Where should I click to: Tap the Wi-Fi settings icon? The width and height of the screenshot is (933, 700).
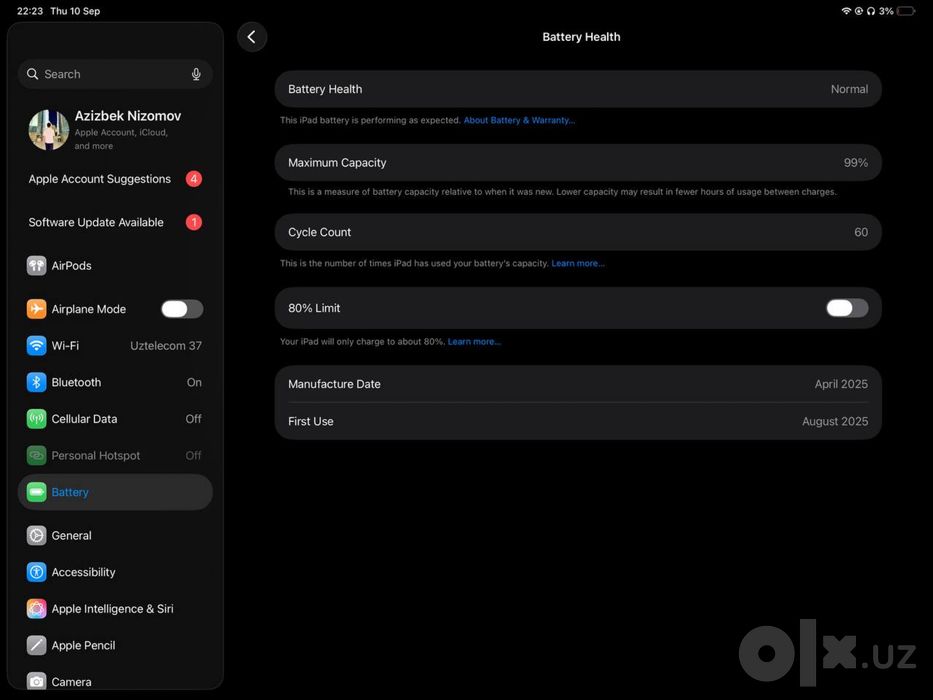coord(36,345)
